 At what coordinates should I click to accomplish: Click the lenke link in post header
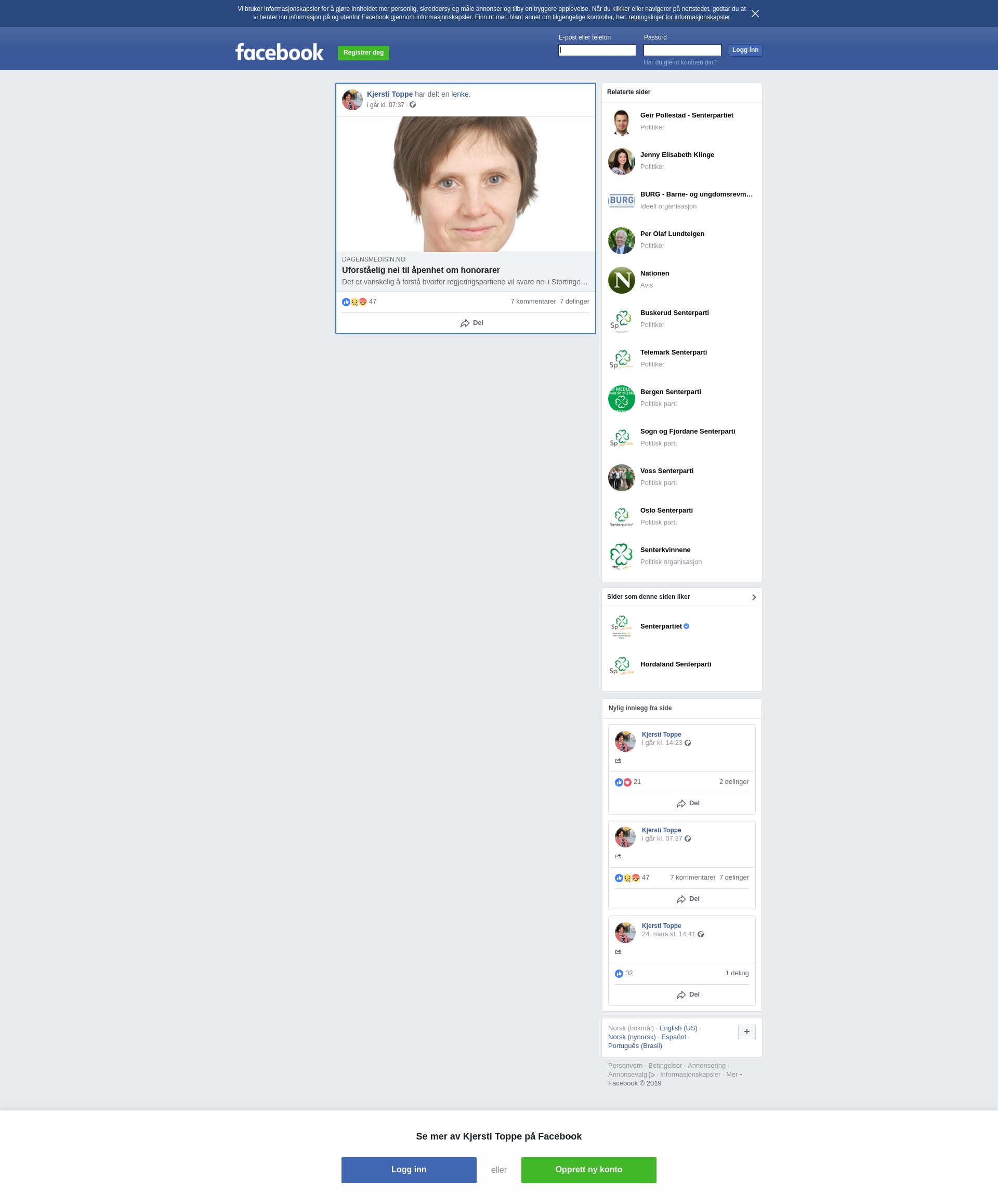[459, 95]
